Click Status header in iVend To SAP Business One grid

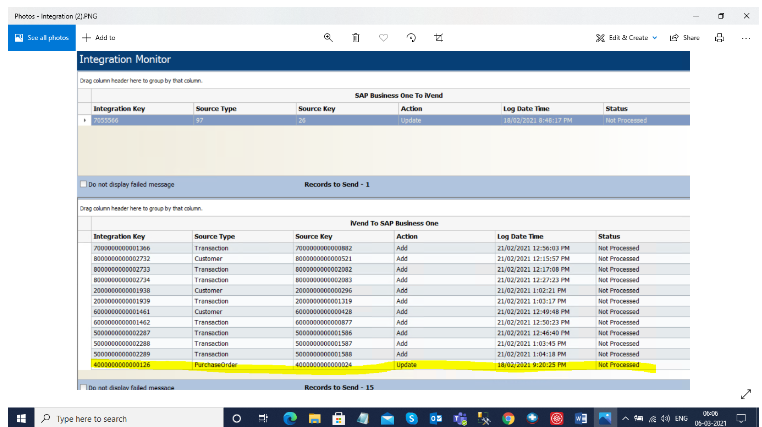coord(643,237)
